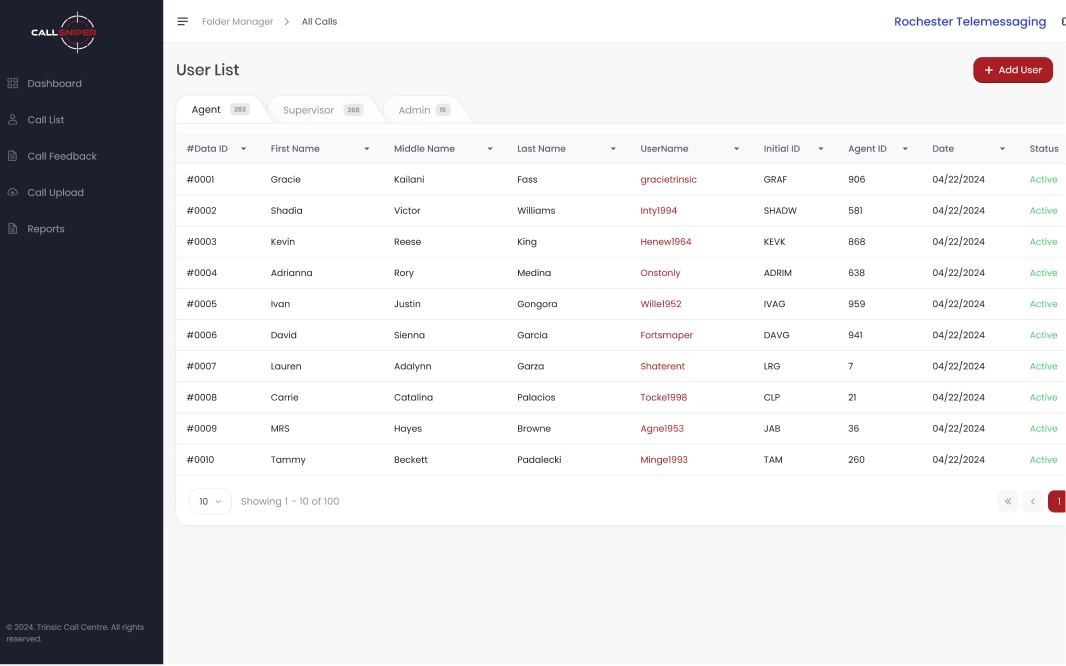Screen dimensions: 1066x666
Task: Open the Date column sort dropdown
Action: [x=1002, y=149]
